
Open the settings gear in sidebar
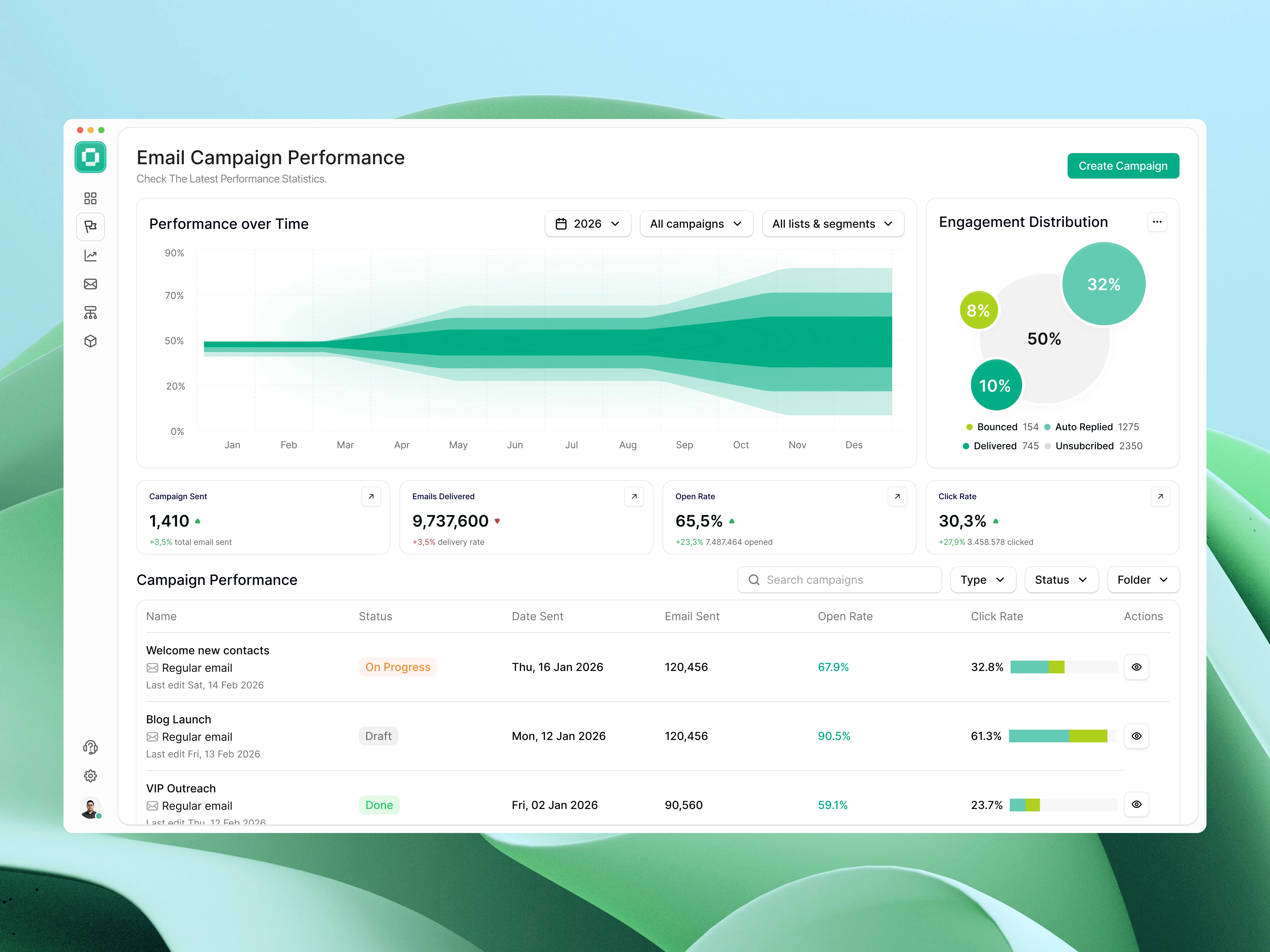[x=90, y=776]
